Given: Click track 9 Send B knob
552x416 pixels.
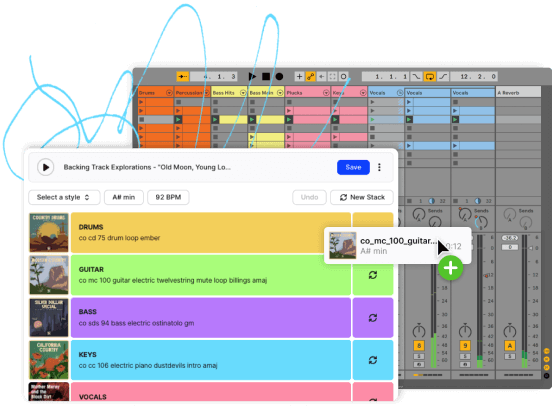Looking at the screenshot, I should coord(481,222).
